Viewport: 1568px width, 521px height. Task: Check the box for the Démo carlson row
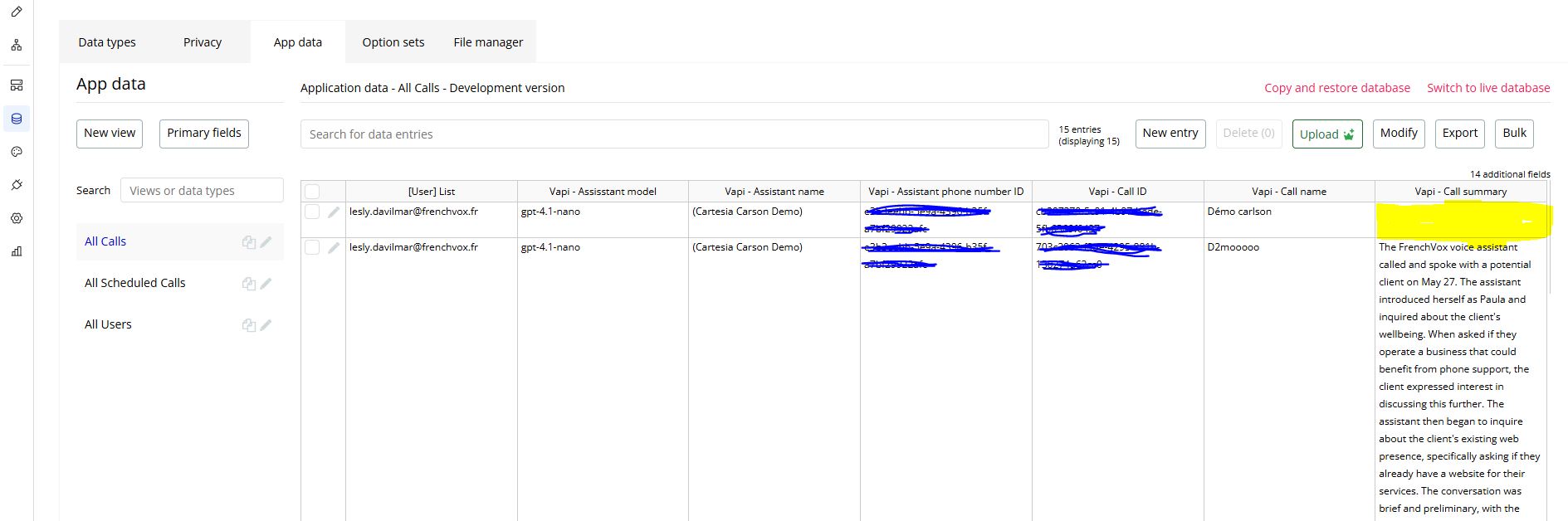click(312, 212)
